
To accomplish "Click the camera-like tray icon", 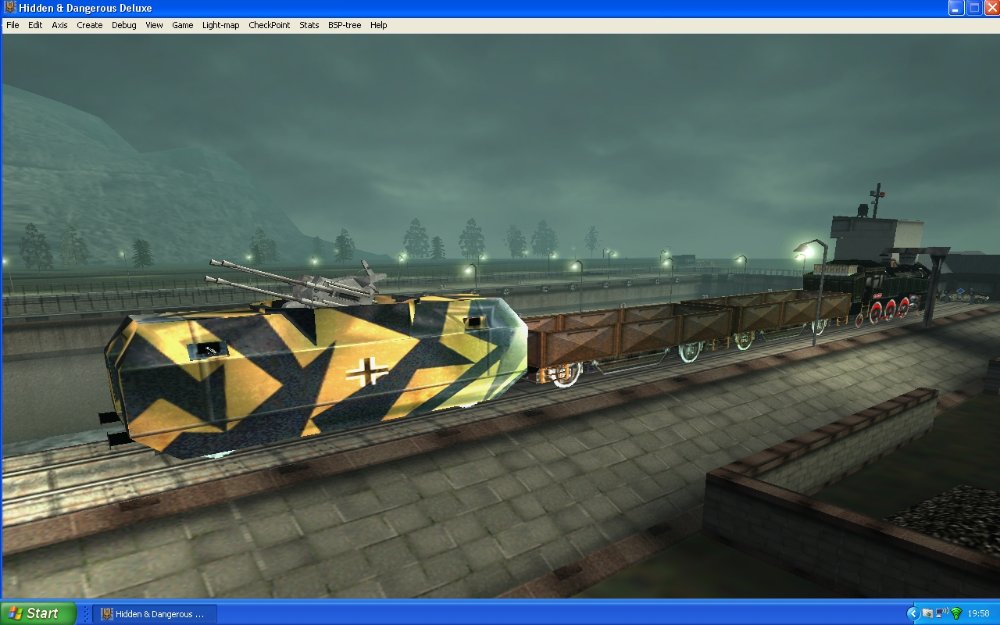I will (927, 614).
